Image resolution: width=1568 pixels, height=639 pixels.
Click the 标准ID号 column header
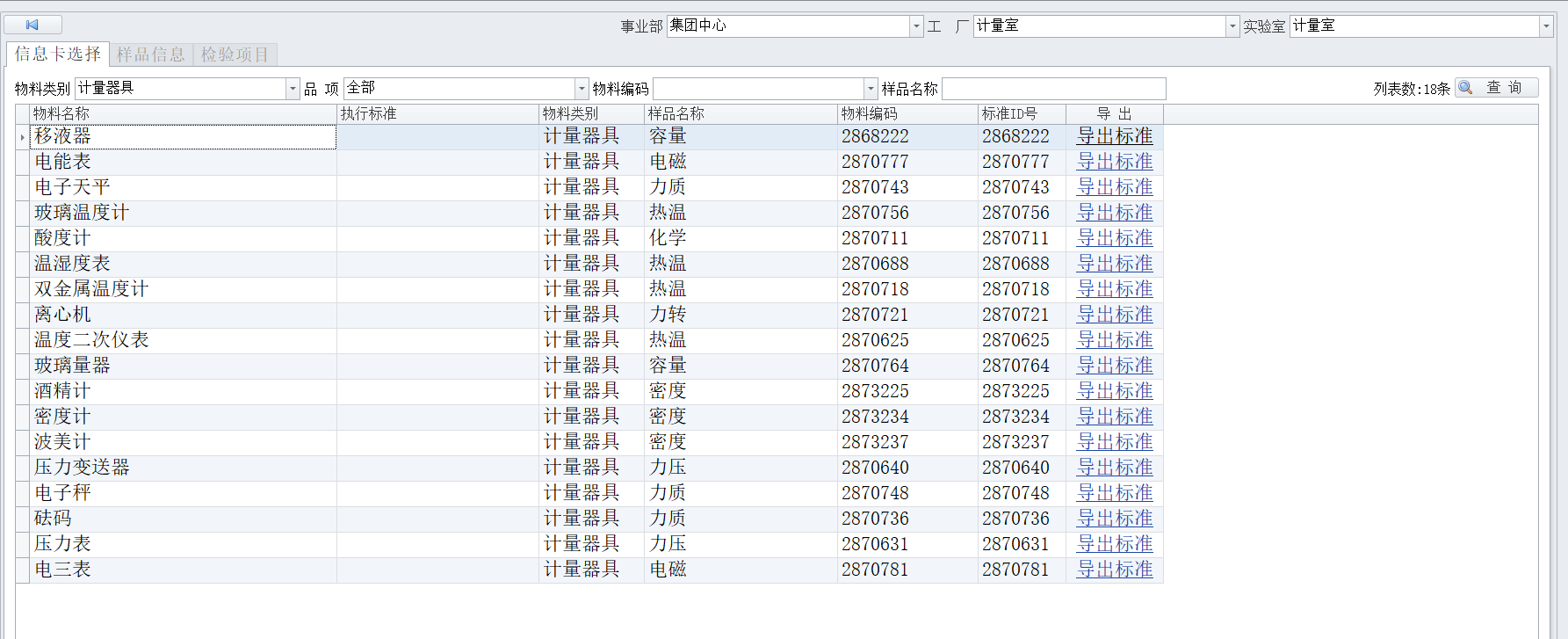click(1021, 114)
